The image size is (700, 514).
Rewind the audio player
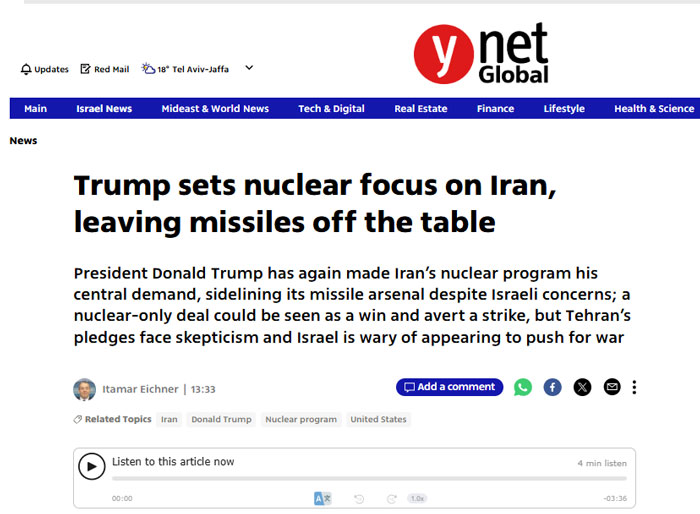(360, 498)
